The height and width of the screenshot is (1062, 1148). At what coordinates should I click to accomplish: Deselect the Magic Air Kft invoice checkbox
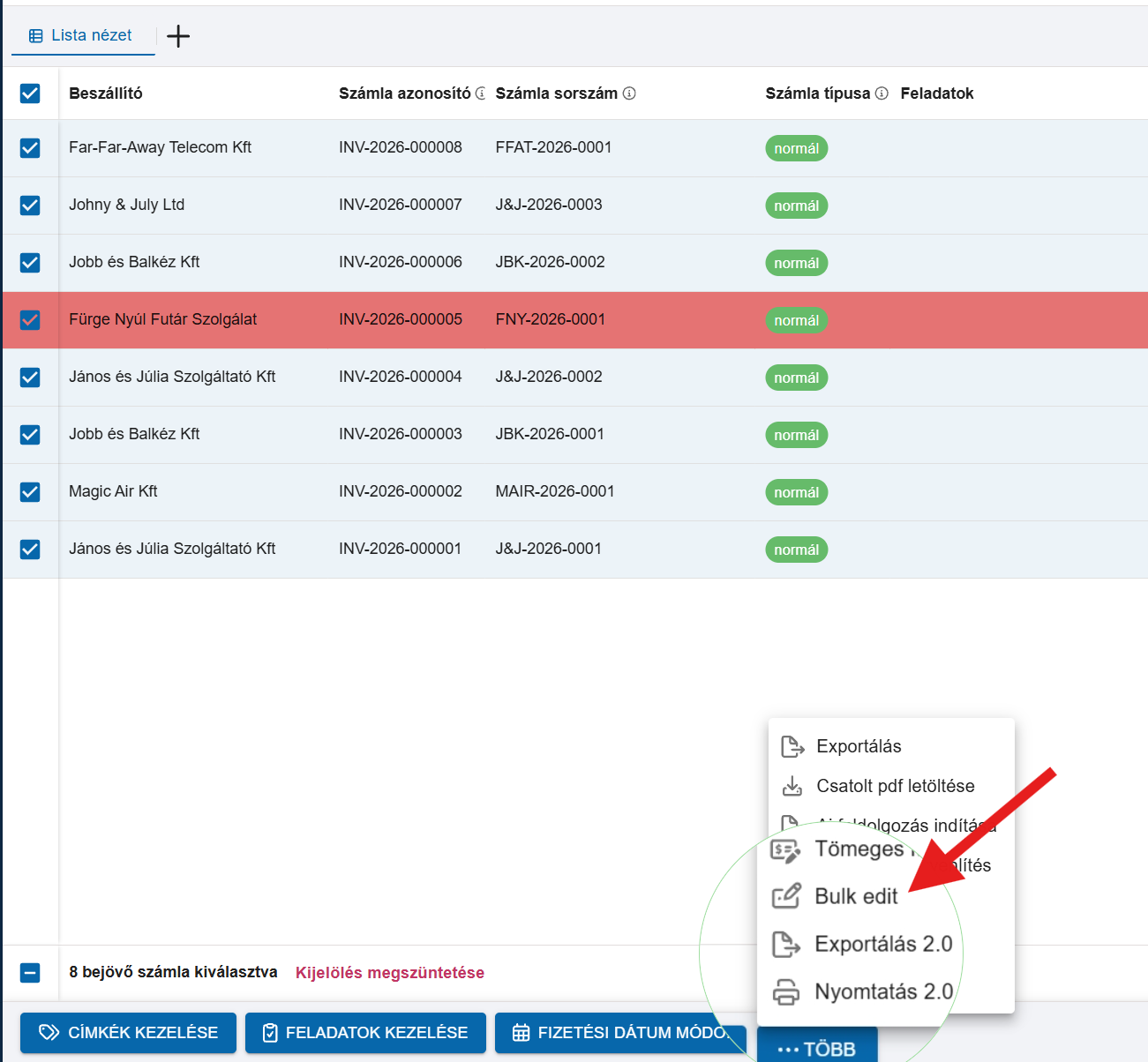[30, 492]
